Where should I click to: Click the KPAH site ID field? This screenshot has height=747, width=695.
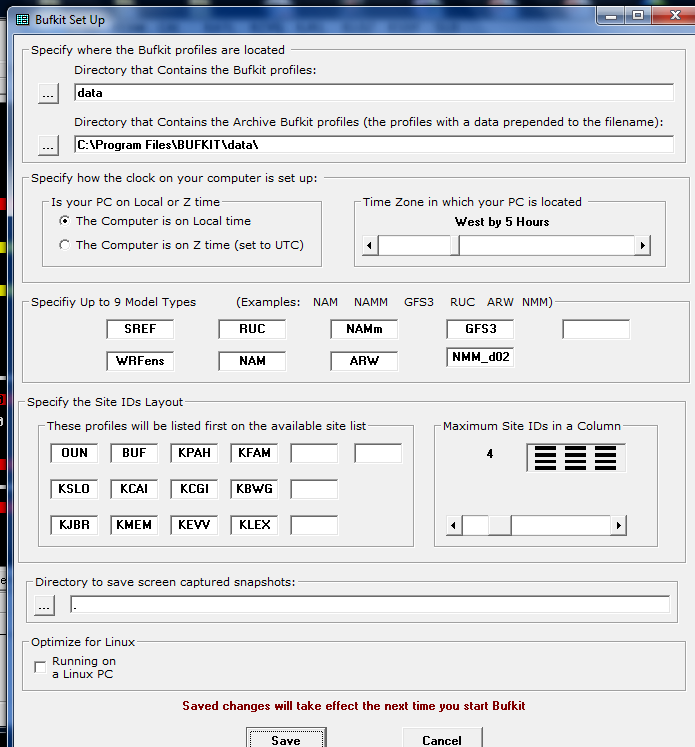click(x=194, y=453)
